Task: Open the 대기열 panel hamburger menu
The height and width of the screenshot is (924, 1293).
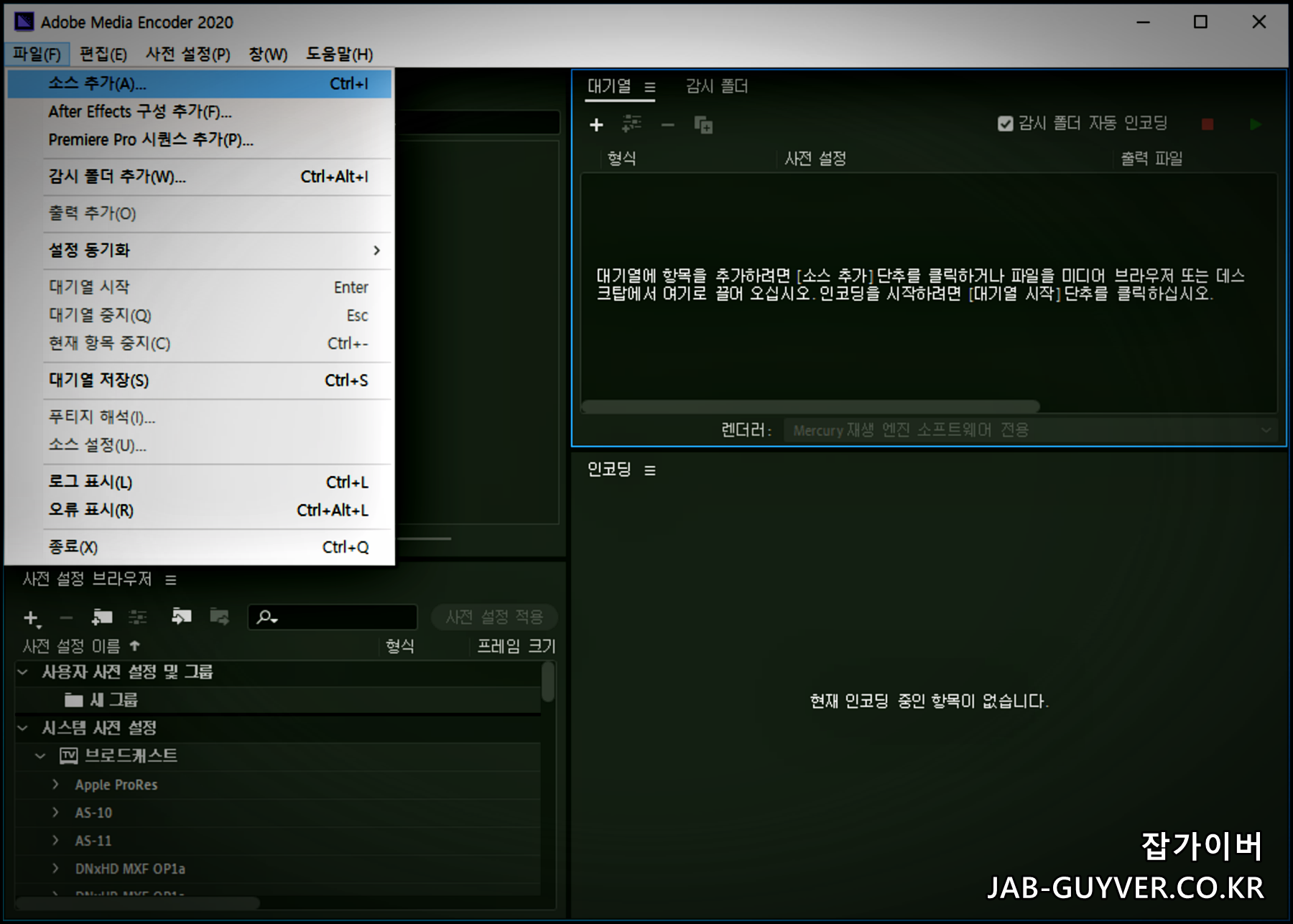Action: pos(650,88)
